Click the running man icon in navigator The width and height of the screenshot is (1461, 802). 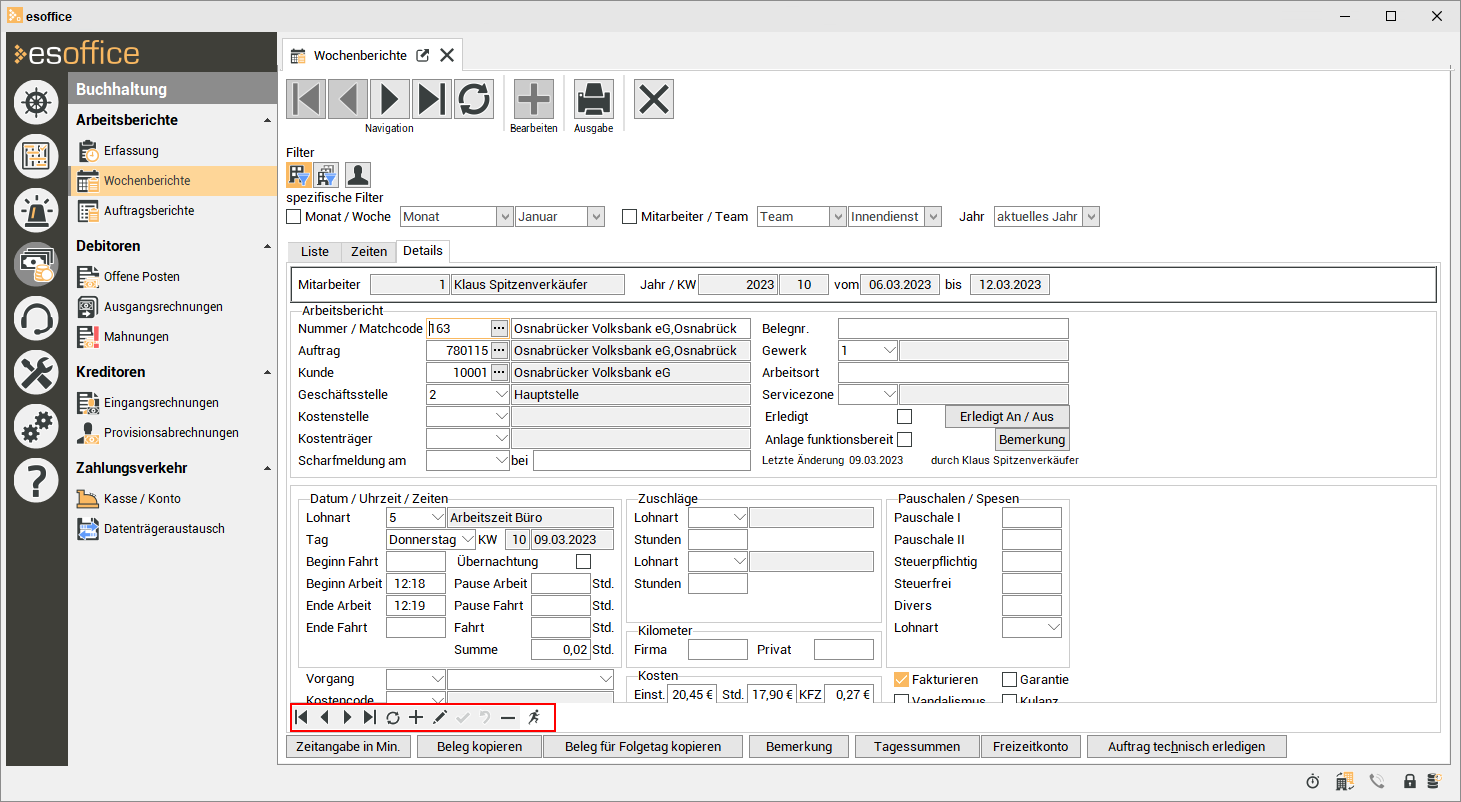(x=534, y=717)
